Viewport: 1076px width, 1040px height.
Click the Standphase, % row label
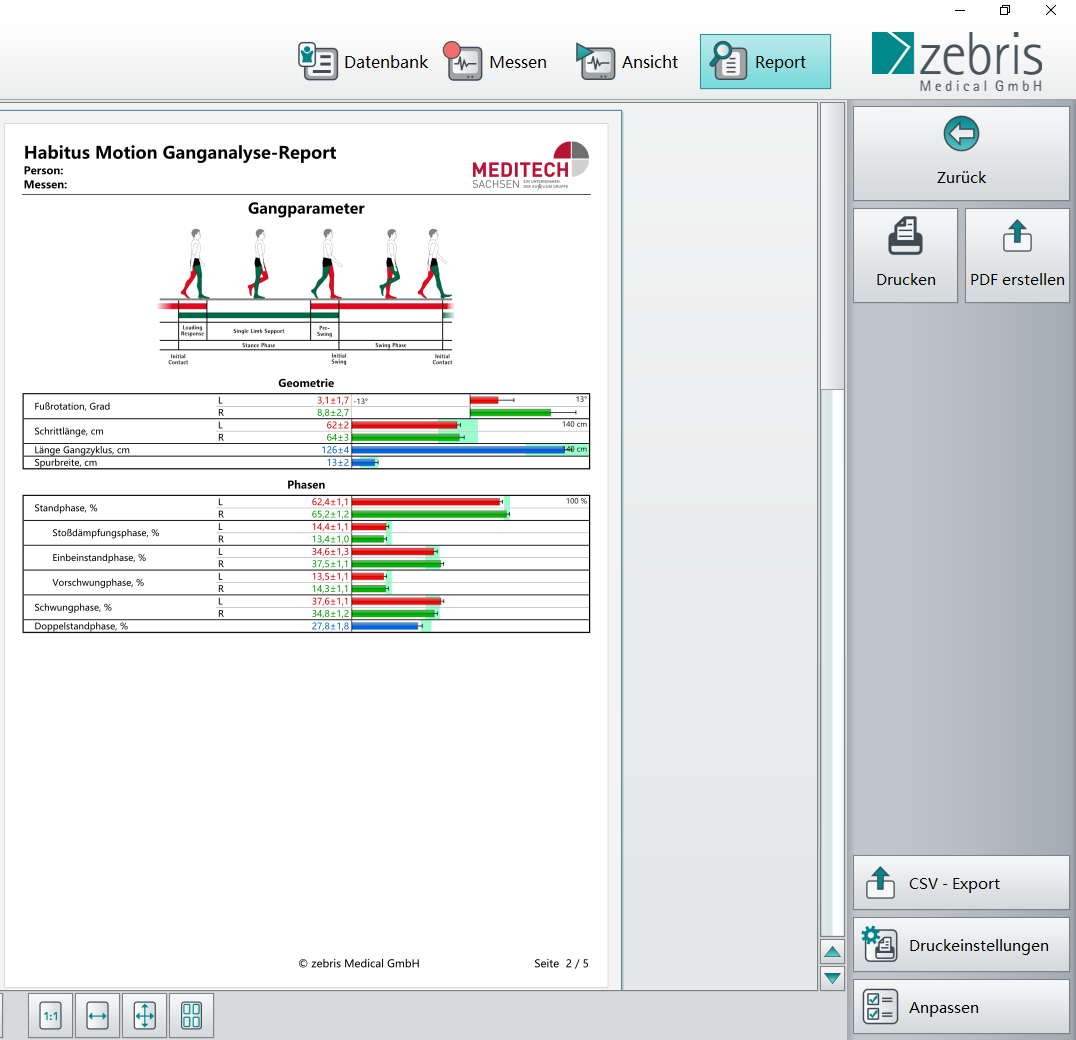[x=66, y=508]
